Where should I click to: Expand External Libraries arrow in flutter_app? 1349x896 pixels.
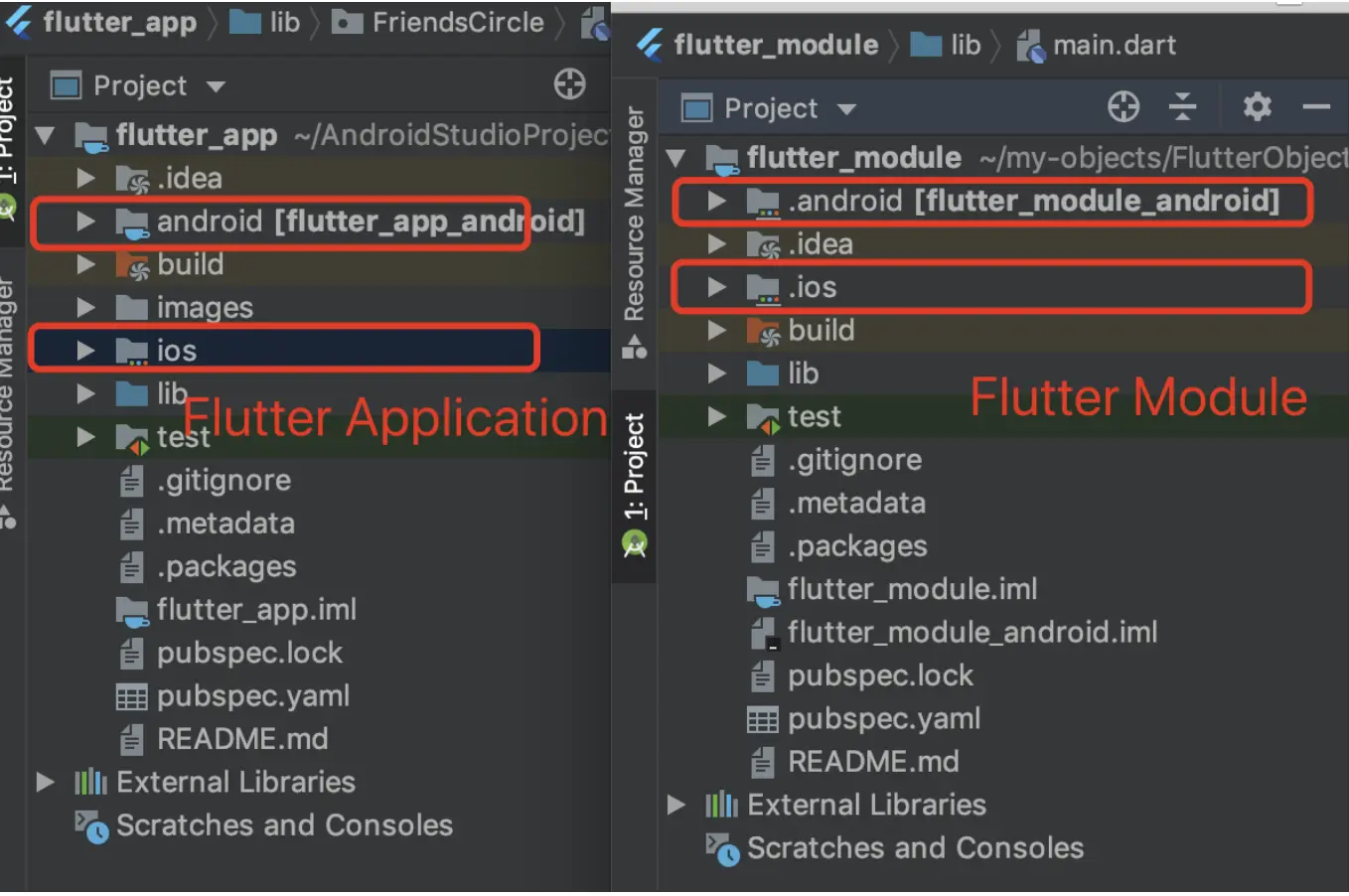click(46, 782)
